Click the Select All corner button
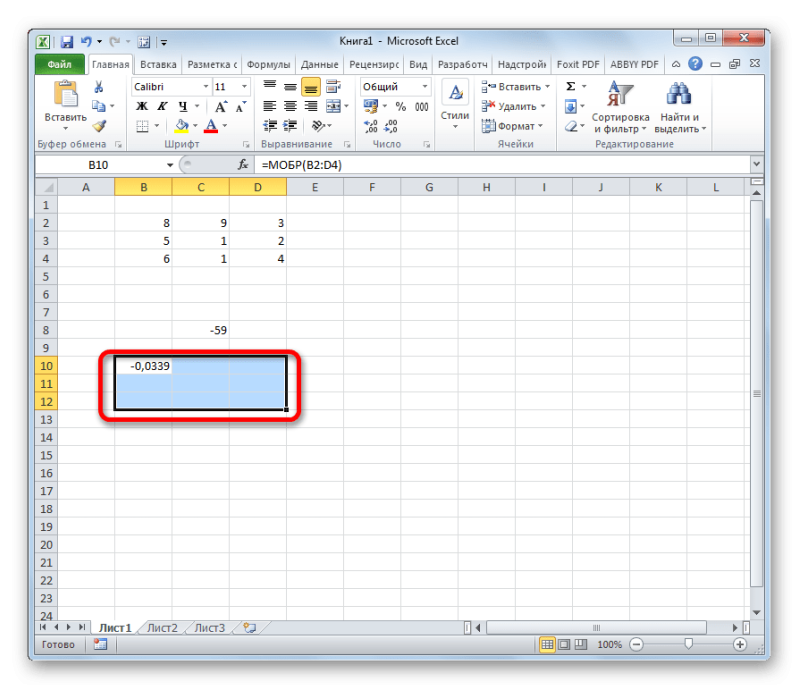The width and height of the screenshot is (800, 690). coord(46,187)
